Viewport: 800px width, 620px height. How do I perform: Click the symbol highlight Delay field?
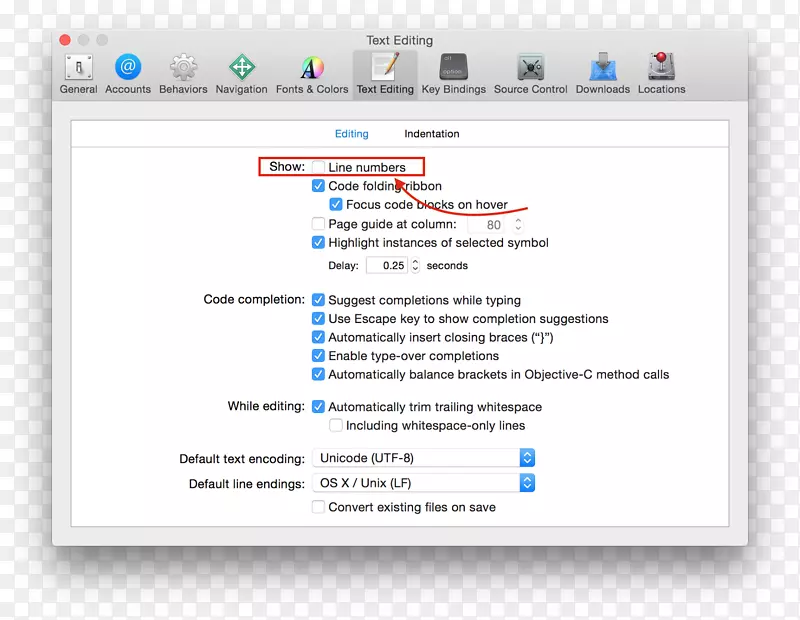coord(385,265)
